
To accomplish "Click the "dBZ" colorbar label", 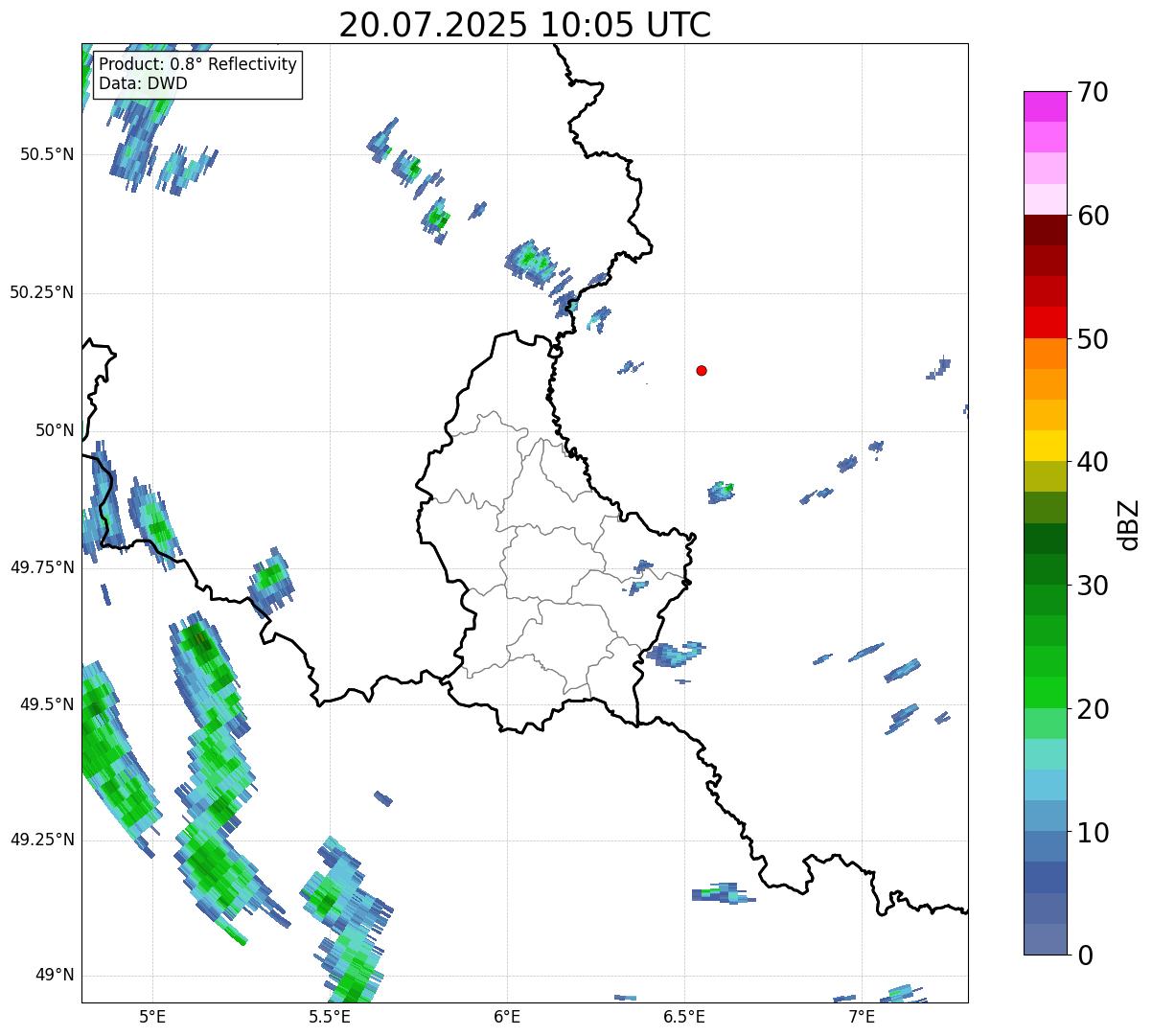I will [1129, 523].
